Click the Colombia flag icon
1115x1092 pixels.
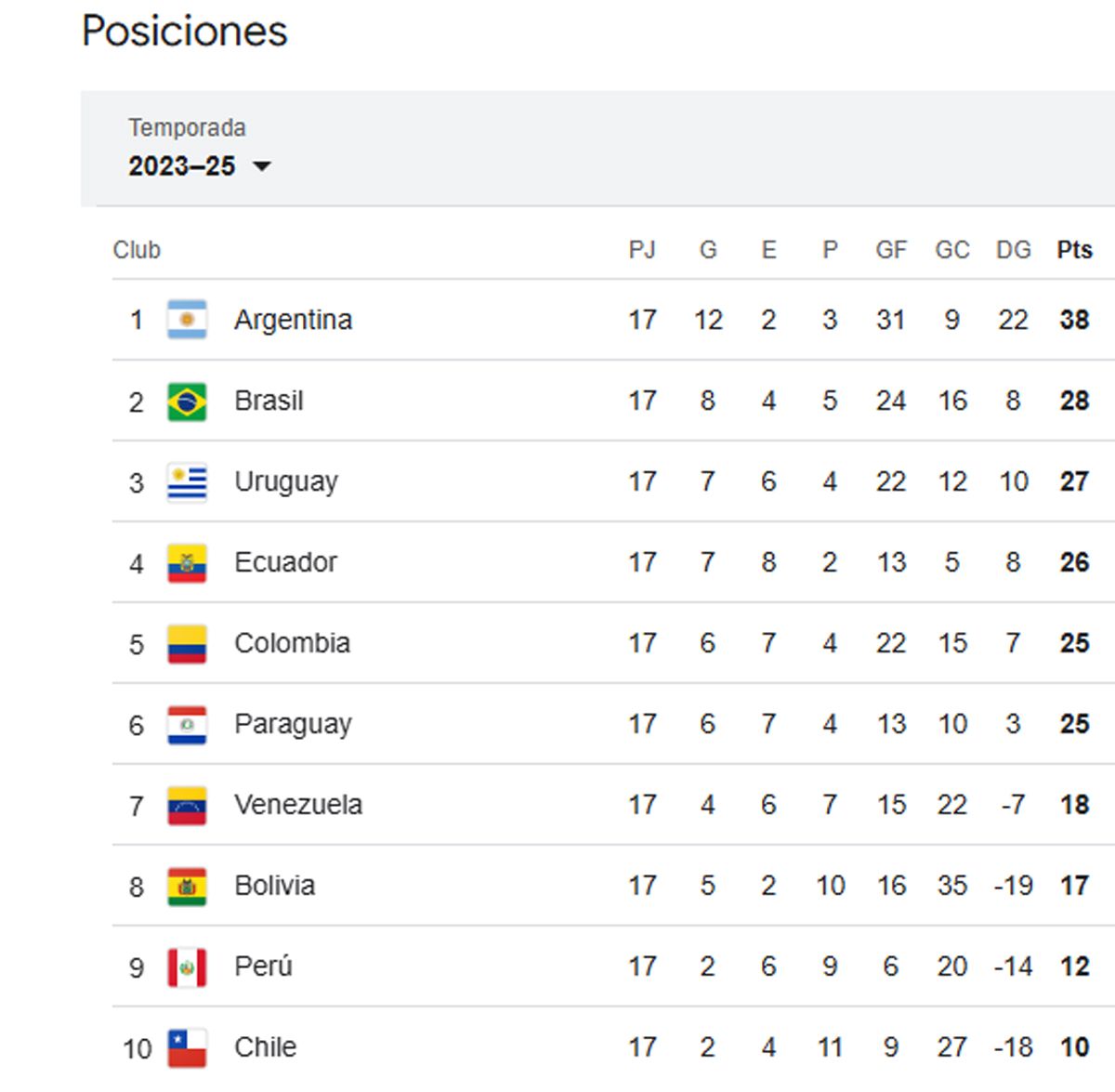tap(187, 644)
